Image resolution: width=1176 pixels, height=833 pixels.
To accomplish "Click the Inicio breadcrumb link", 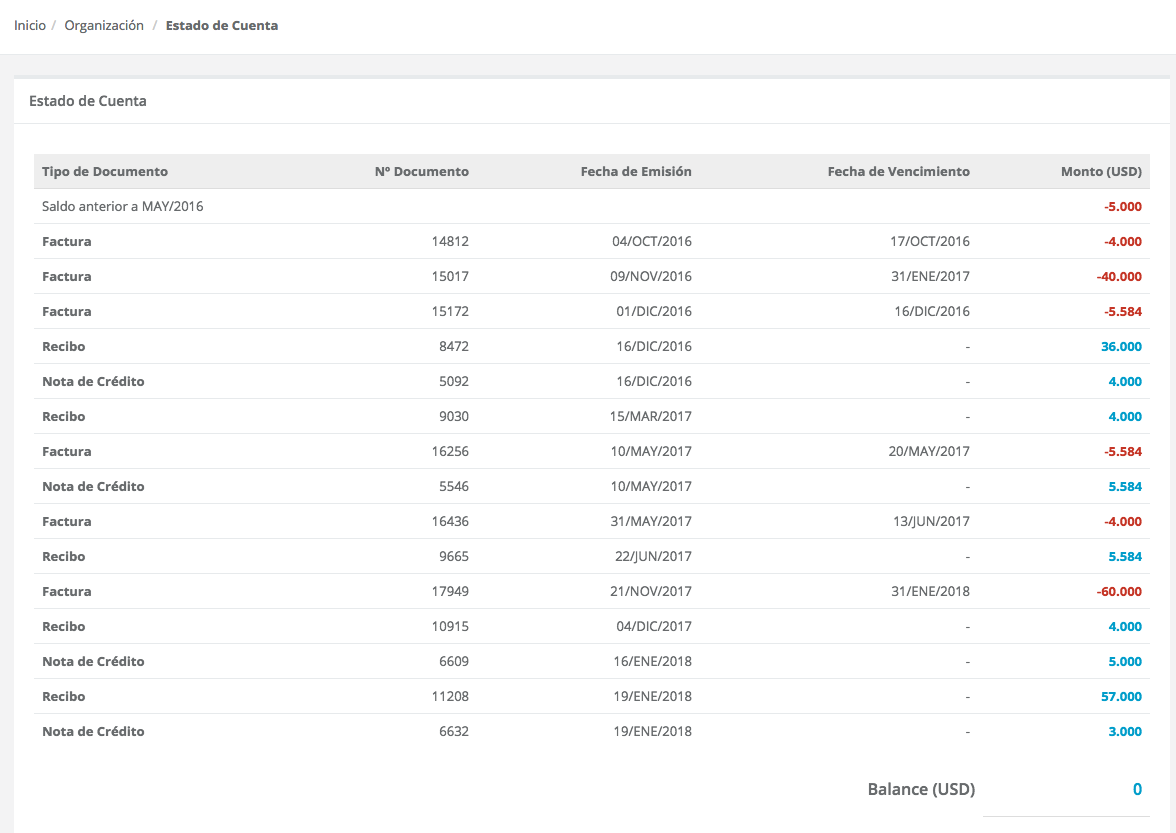I will pos(30,25).
